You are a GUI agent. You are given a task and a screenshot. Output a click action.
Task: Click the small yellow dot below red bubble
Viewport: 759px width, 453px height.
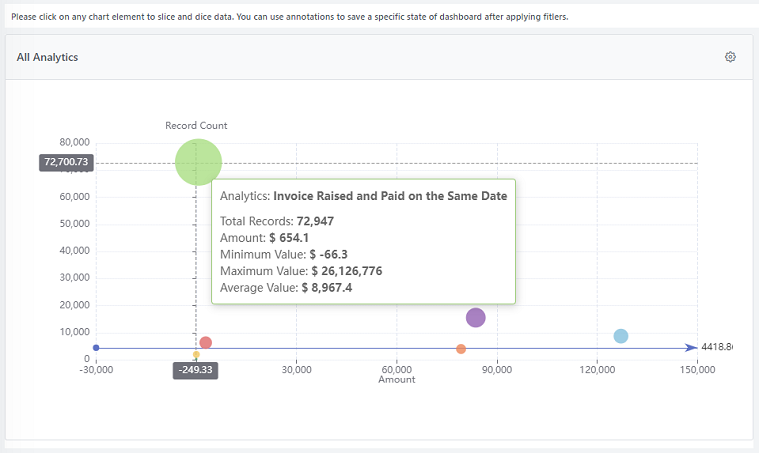[x=196, y=355]
